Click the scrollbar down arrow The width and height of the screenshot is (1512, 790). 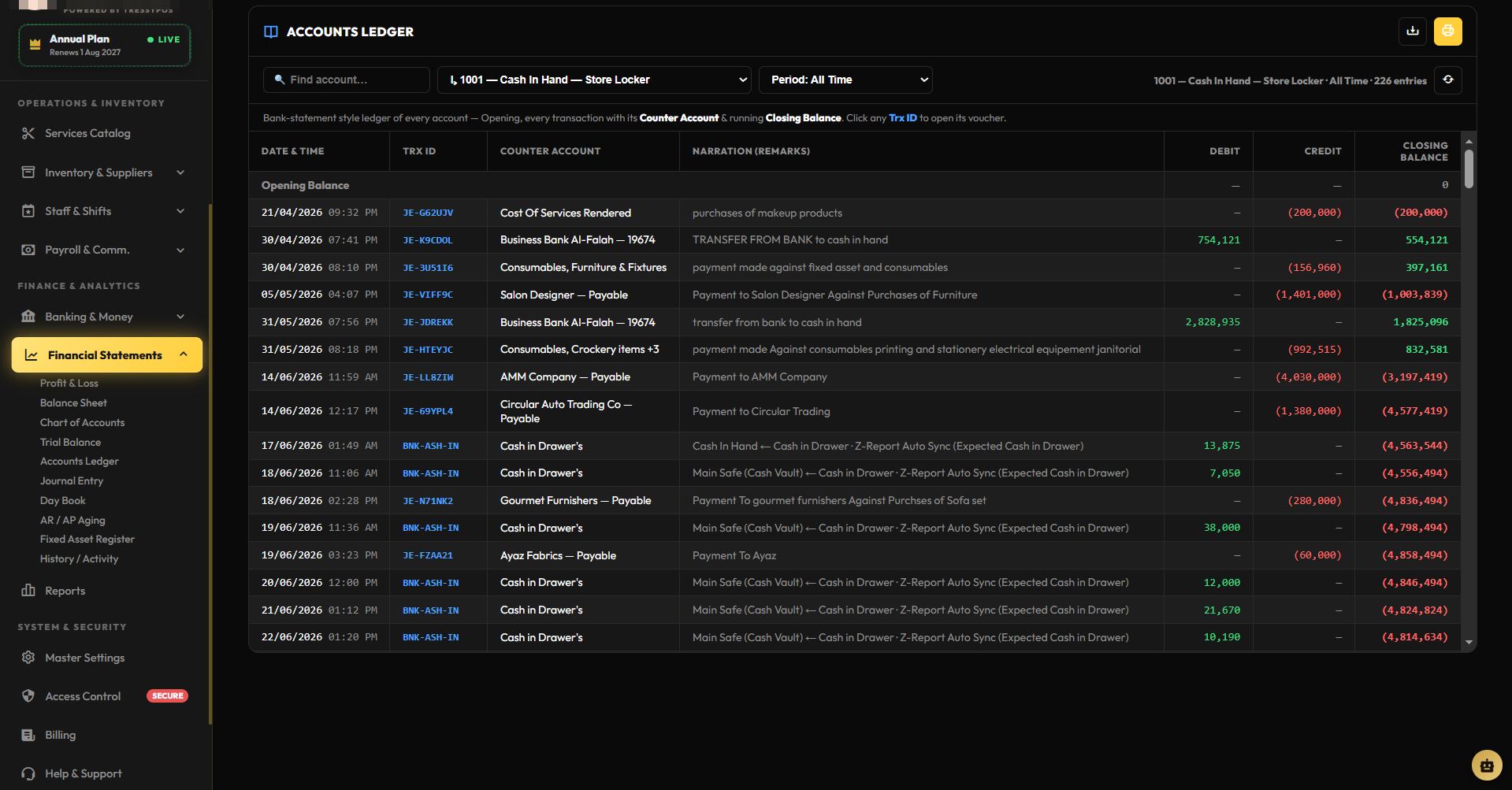(x=1469, y=643)
